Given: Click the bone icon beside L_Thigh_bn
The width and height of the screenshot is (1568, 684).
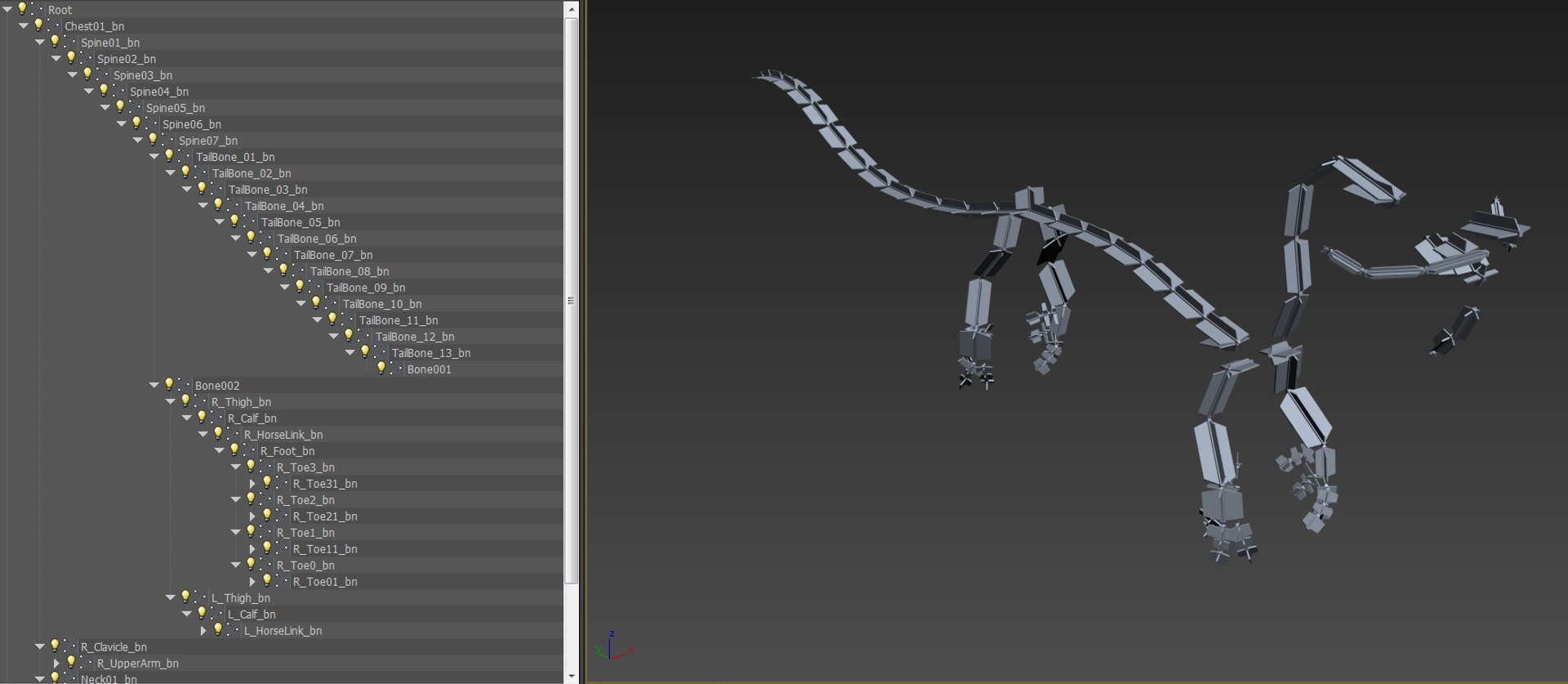Looking at the screenshot, I should click(200, 598).
